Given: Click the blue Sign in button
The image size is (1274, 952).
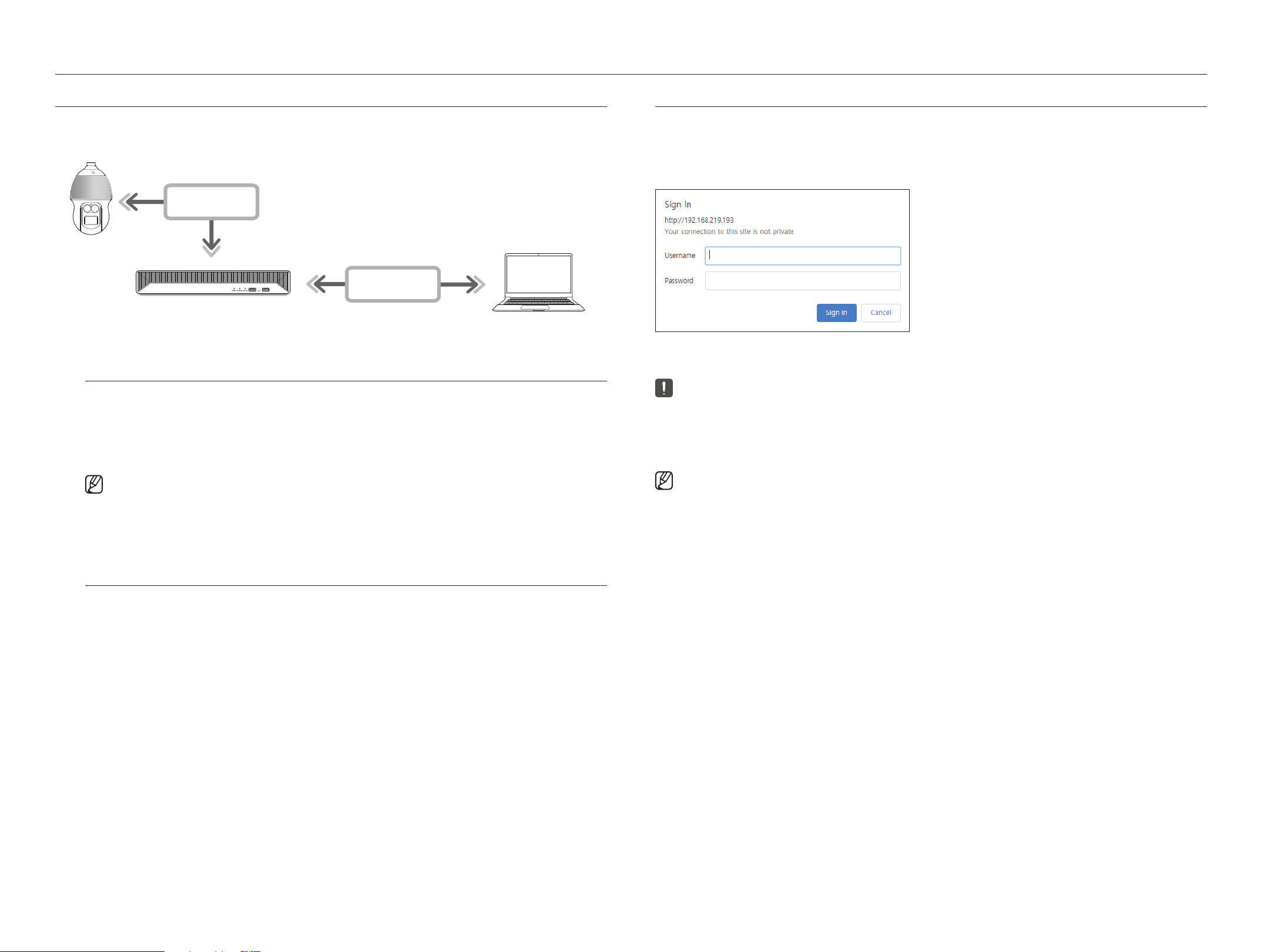Looking at the screenshot, I should 836,313.
